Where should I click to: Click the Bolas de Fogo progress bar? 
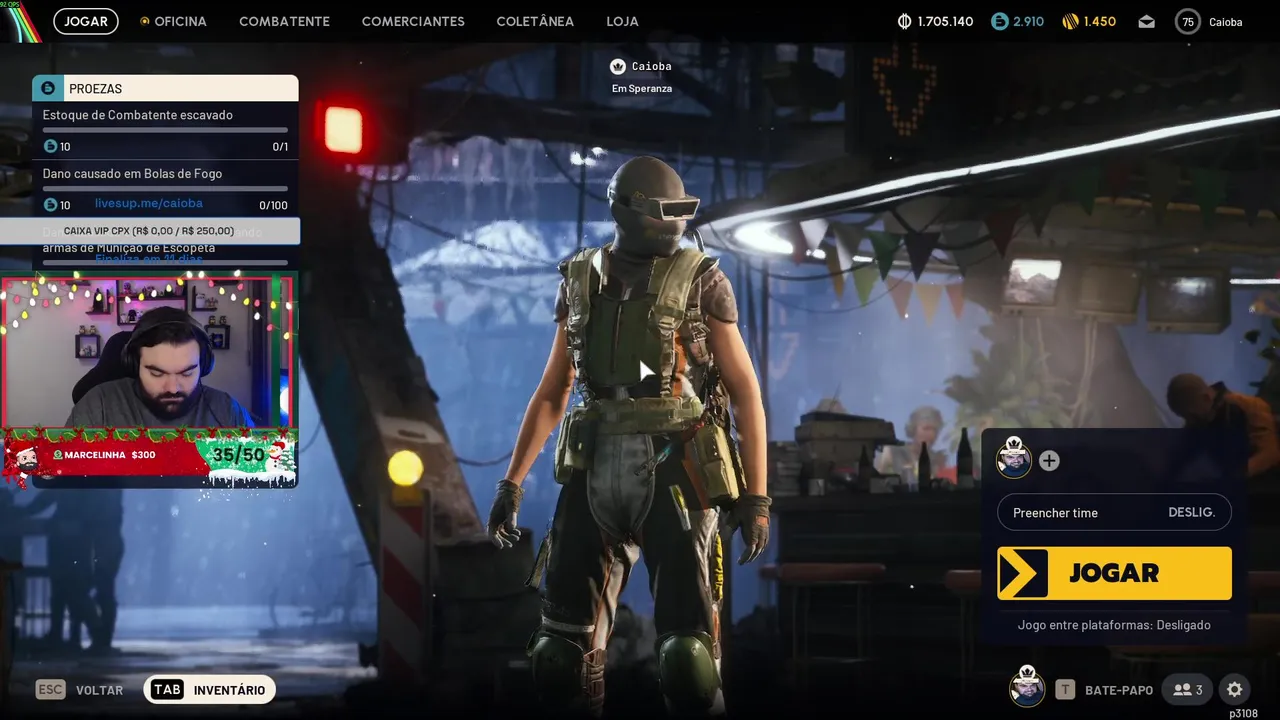165,188
